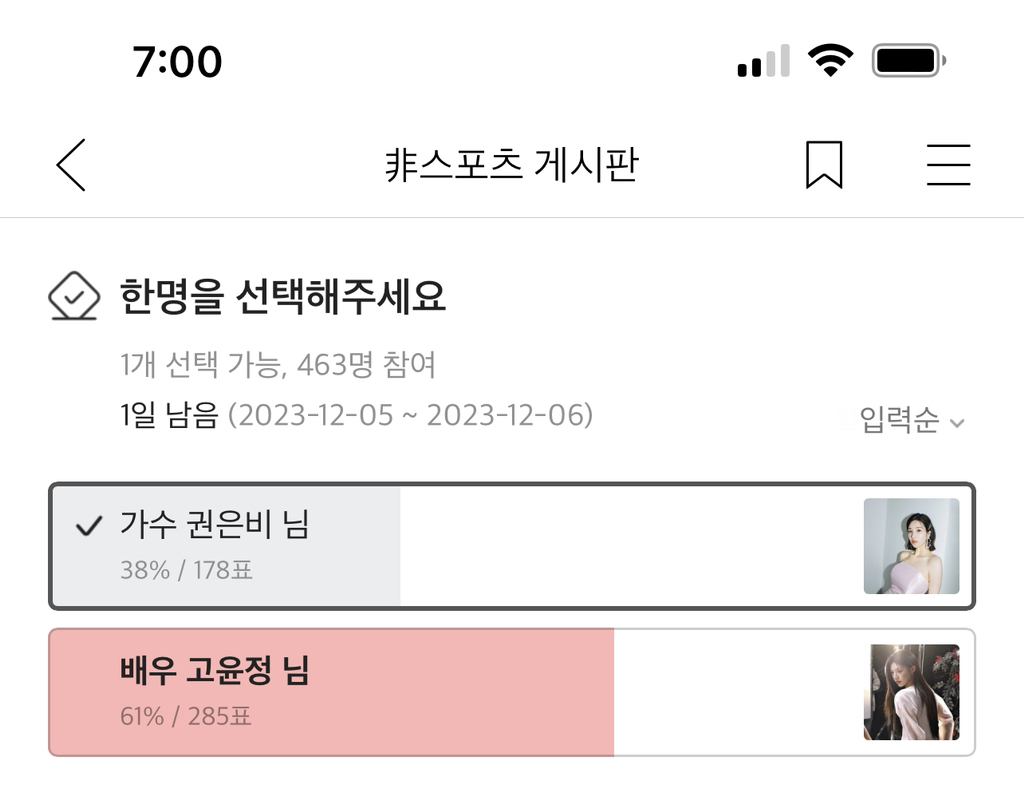This screenshot has height=792, width=1024.
Task: Tap the 非스포츠 게시판 board title
Action: [x=511, y=165]
